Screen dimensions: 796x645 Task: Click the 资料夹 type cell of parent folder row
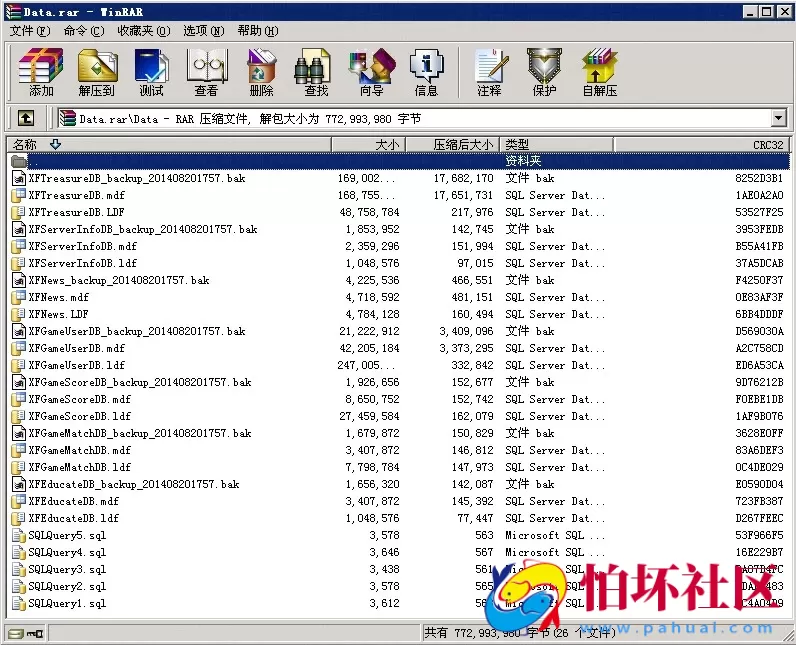pyautogui.click(x=523, y=161)
